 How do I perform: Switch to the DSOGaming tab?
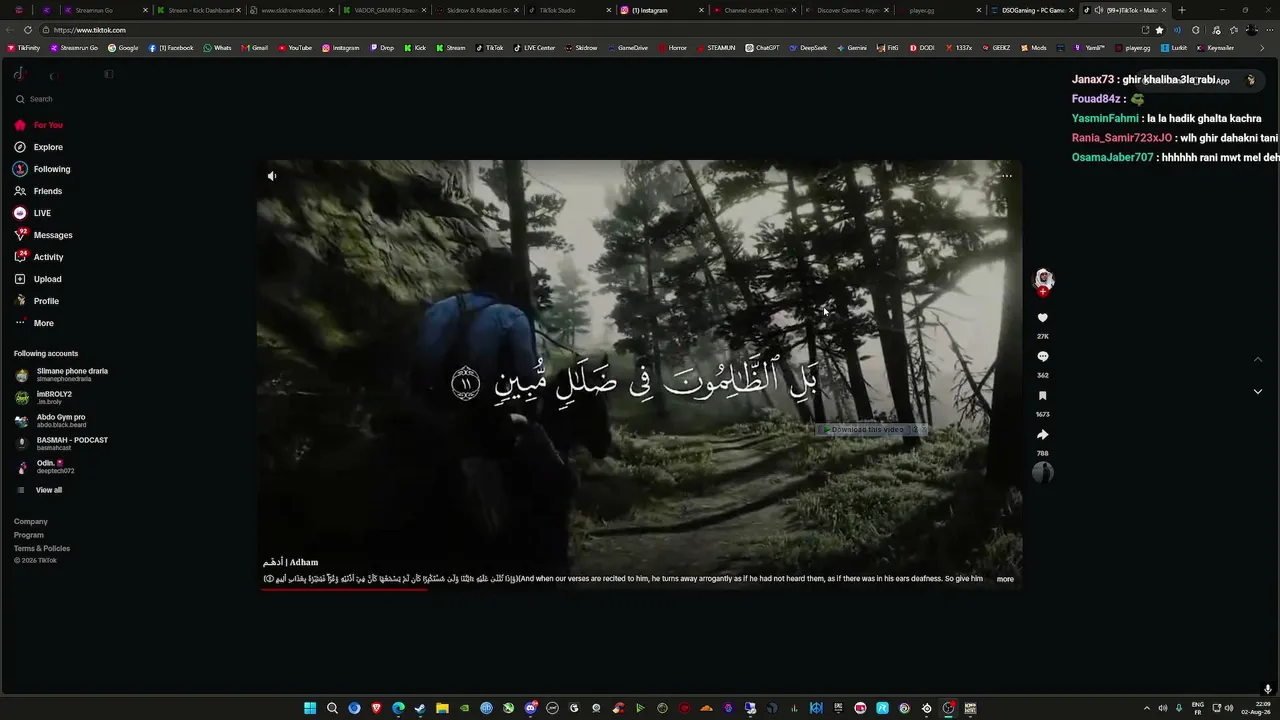(x=1032, y=10)
